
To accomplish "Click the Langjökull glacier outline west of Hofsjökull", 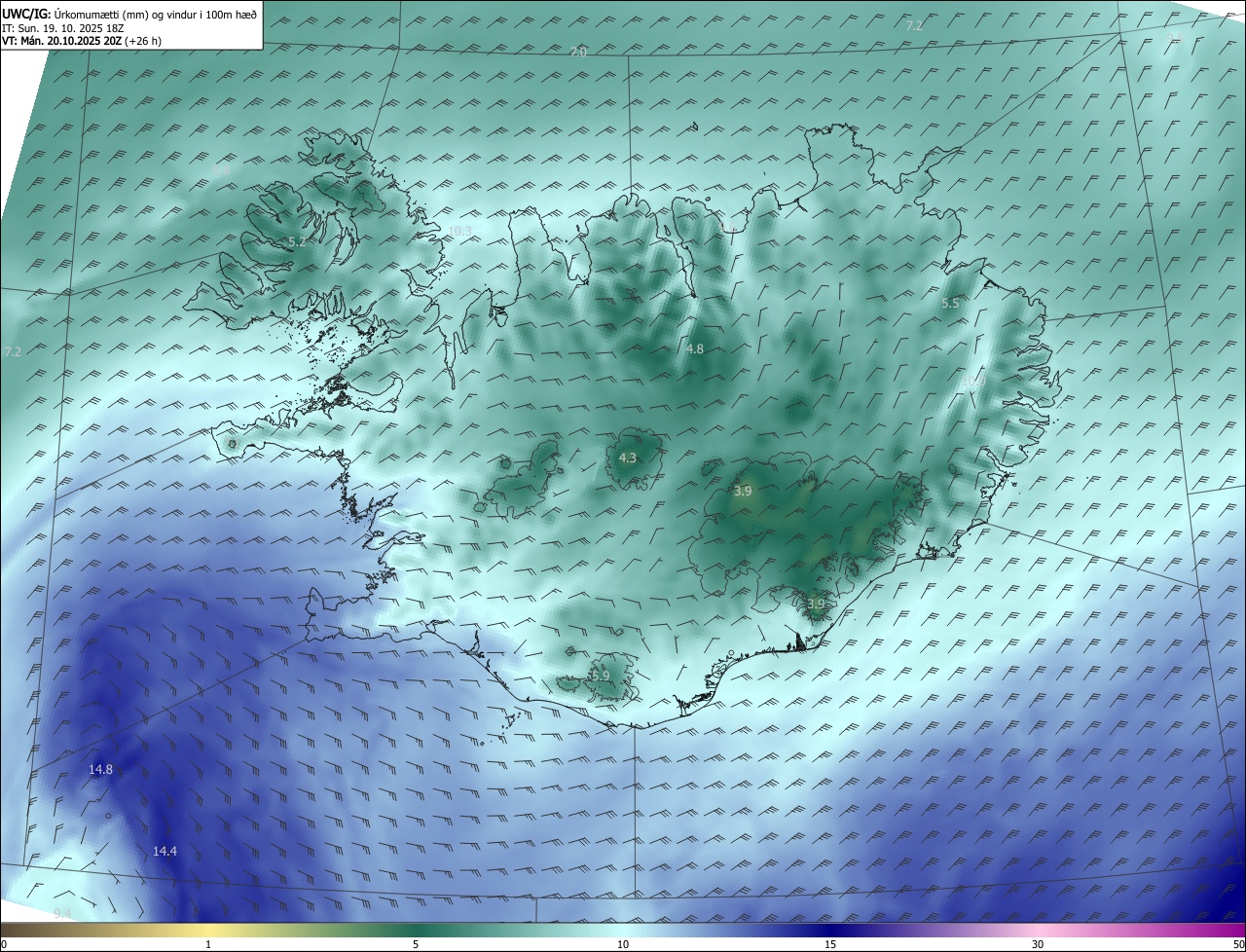I will tap(520, 478).
